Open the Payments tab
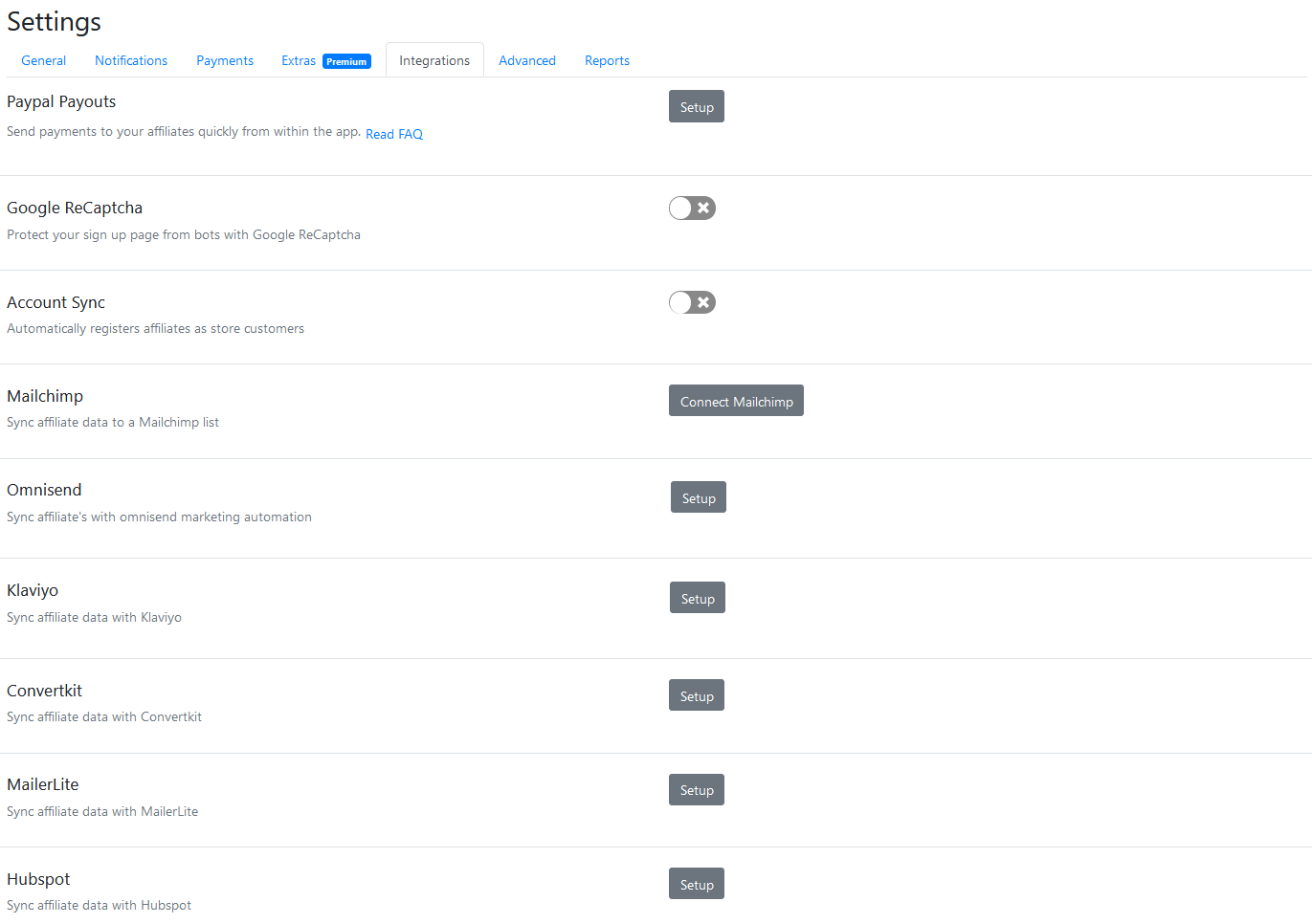Screen dimensions: 1312x924 [x=225, y=60]
